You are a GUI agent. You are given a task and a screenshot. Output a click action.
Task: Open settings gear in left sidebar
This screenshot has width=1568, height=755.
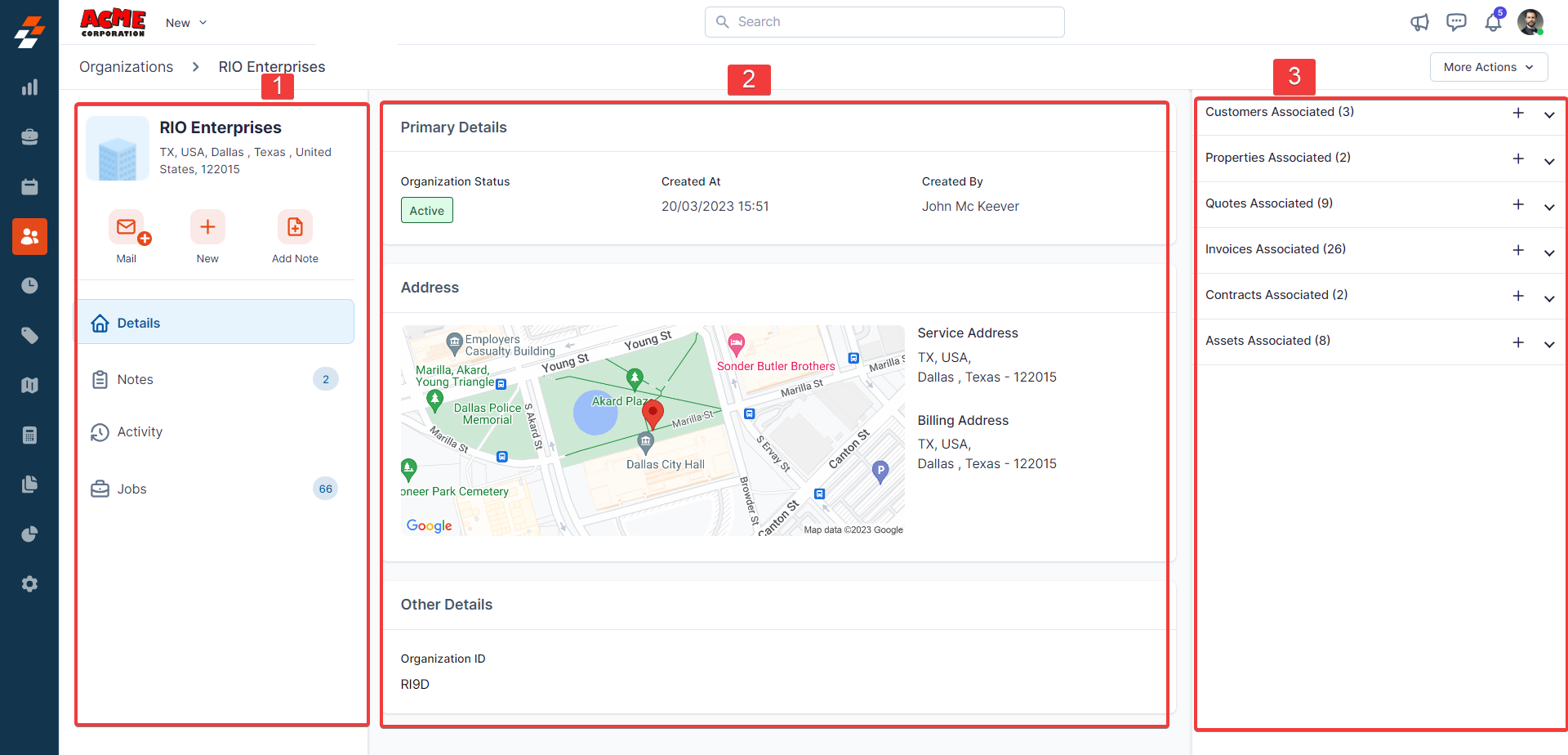(x=29, y=584)
